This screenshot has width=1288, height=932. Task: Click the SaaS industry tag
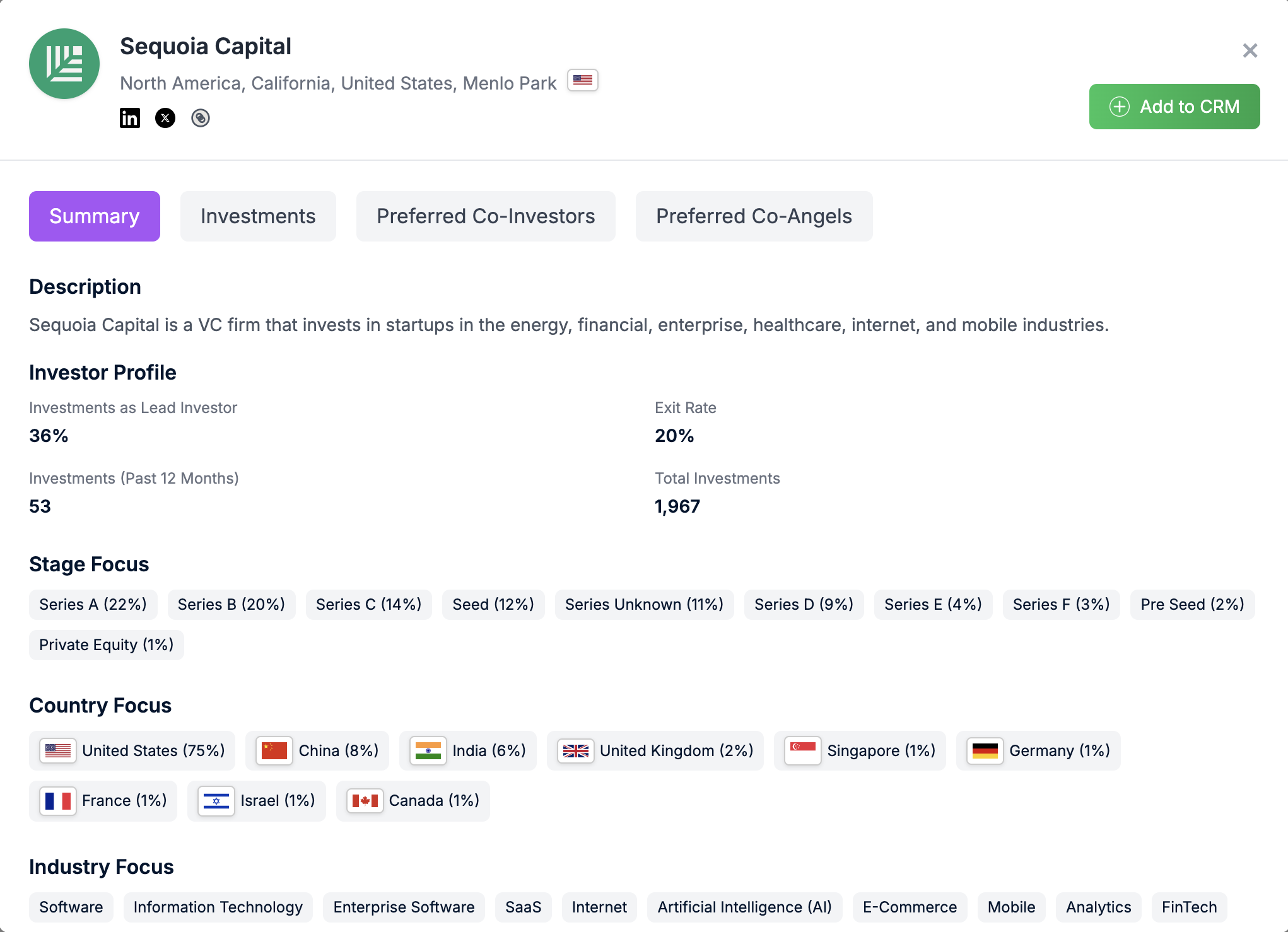click(524, 907)
